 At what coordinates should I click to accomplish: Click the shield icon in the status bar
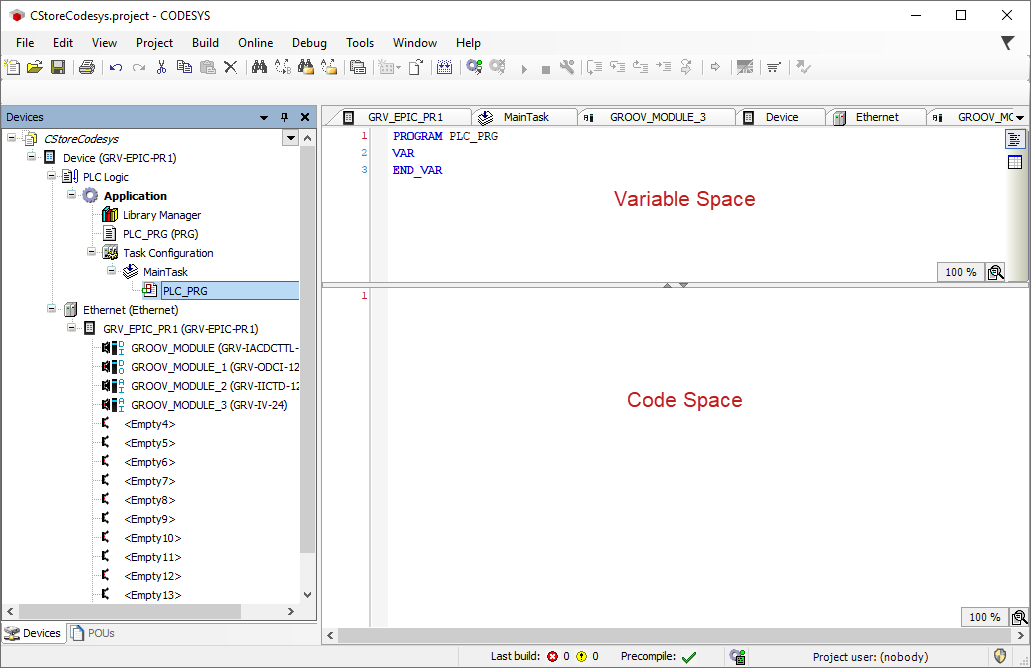tap(1000, 656)
